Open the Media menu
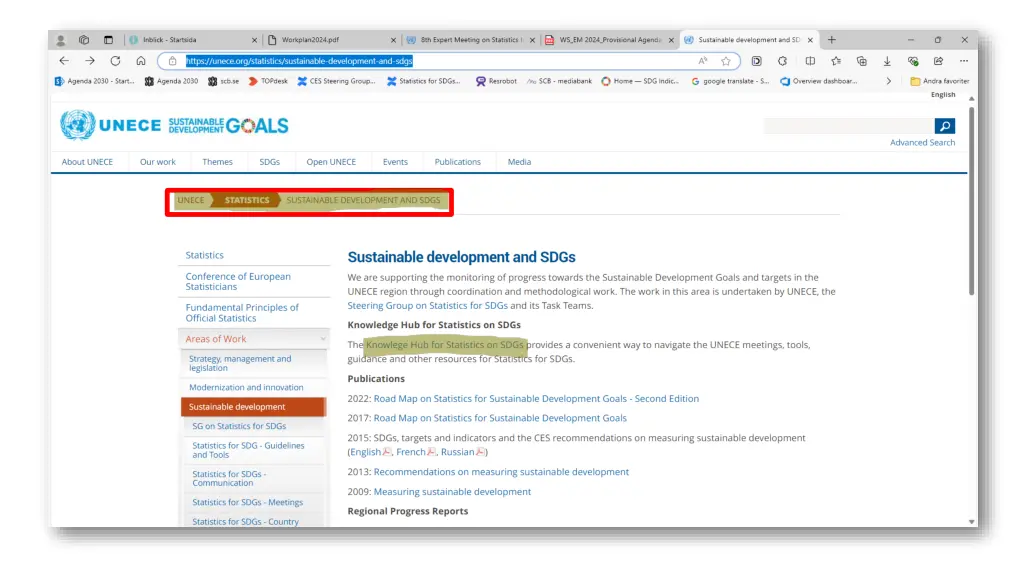Viewport: 1024px width, 576px height. (x=519, y=162)
